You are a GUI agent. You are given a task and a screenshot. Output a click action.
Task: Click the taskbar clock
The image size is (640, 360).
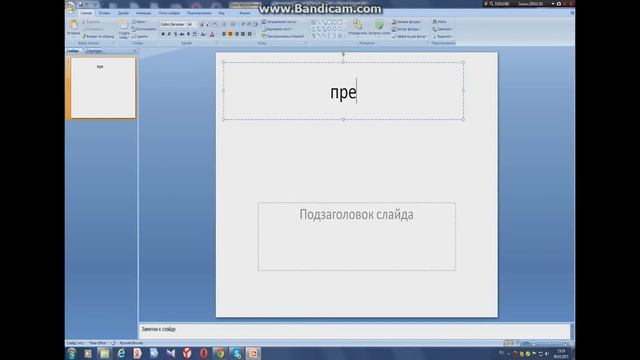[562, 353]
